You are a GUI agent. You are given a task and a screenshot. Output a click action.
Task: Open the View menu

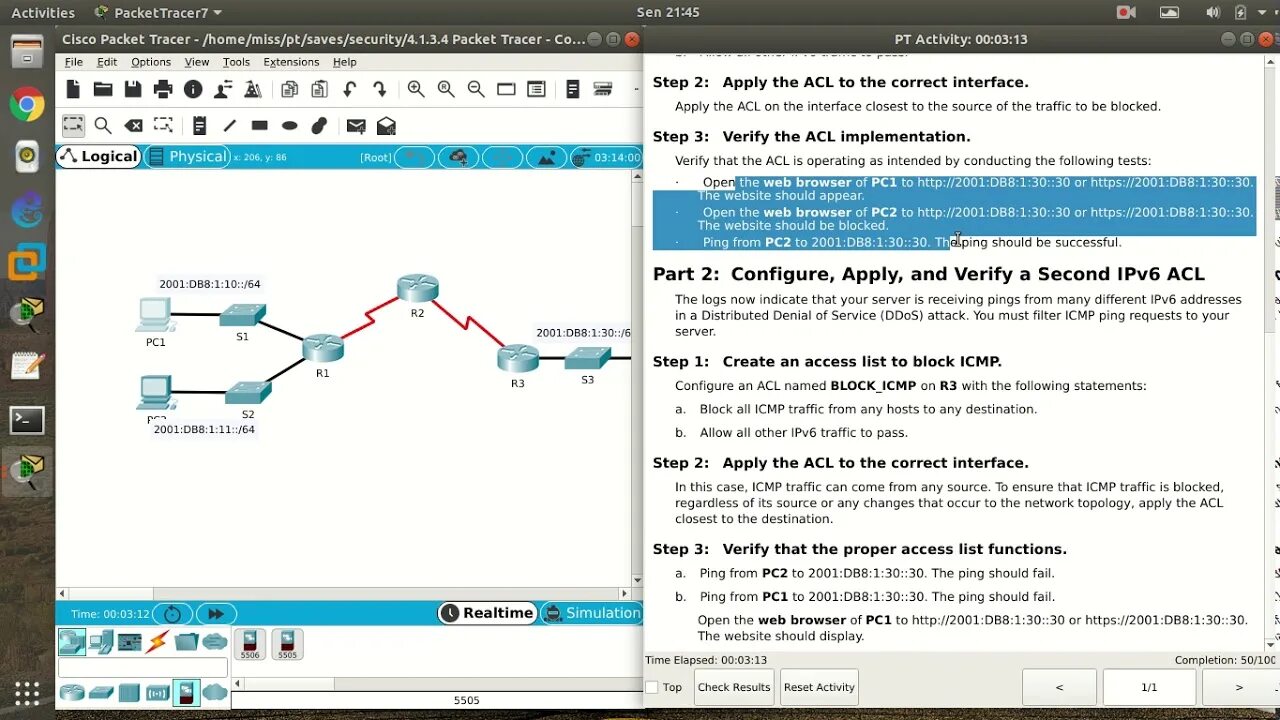point(197,62)
